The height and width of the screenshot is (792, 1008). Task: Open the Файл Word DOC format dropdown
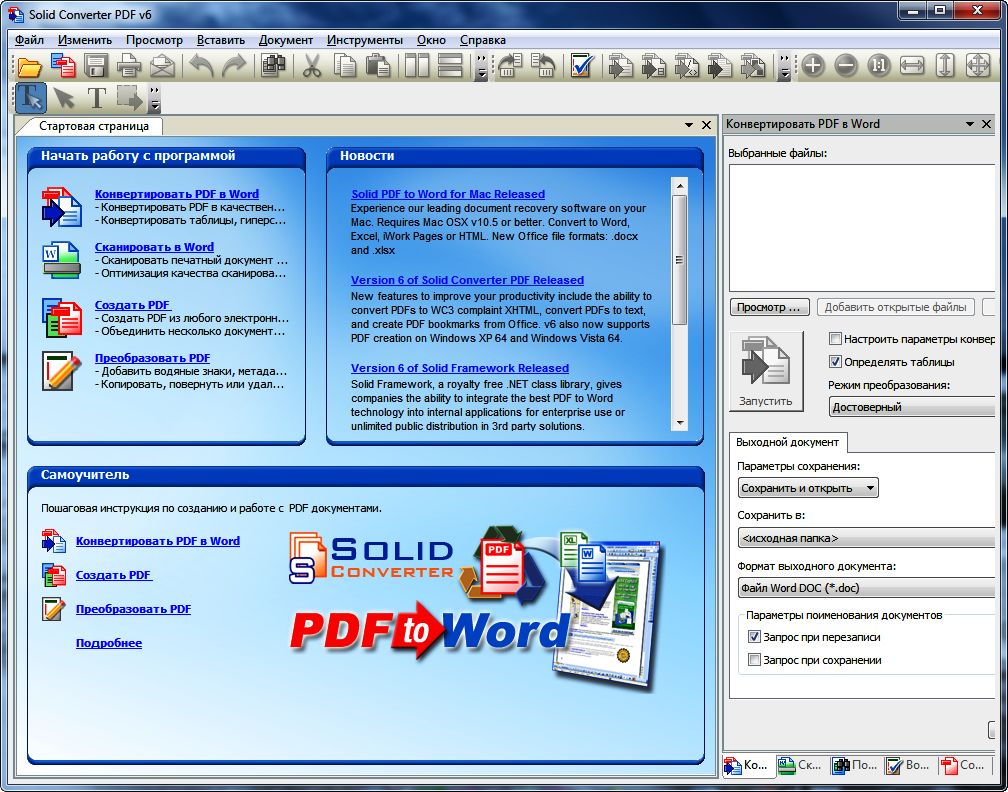(866, 588)
